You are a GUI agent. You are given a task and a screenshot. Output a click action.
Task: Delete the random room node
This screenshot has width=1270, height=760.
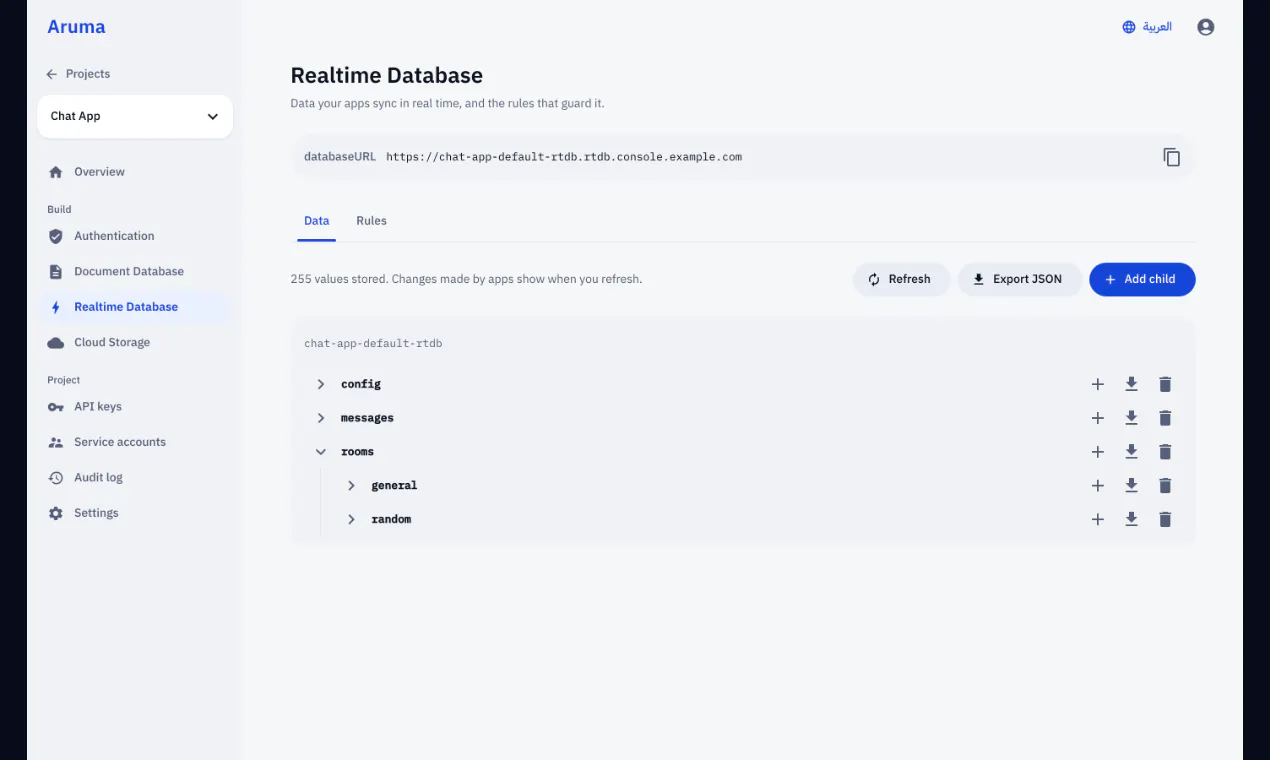coord(1165,519)
